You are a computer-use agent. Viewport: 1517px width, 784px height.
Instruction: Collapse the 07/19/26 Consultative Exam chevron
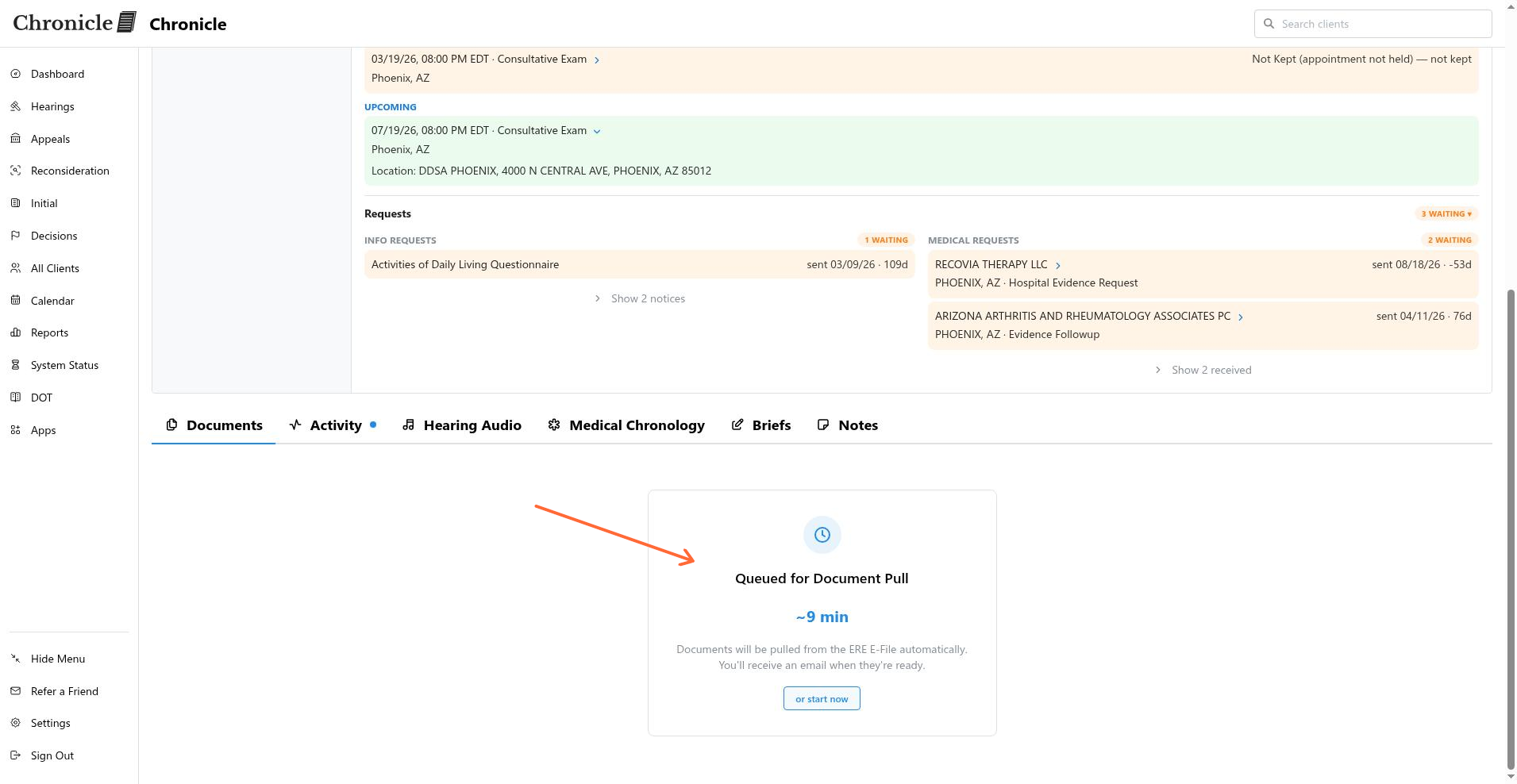pyautogui.click(x=597, y=131)
